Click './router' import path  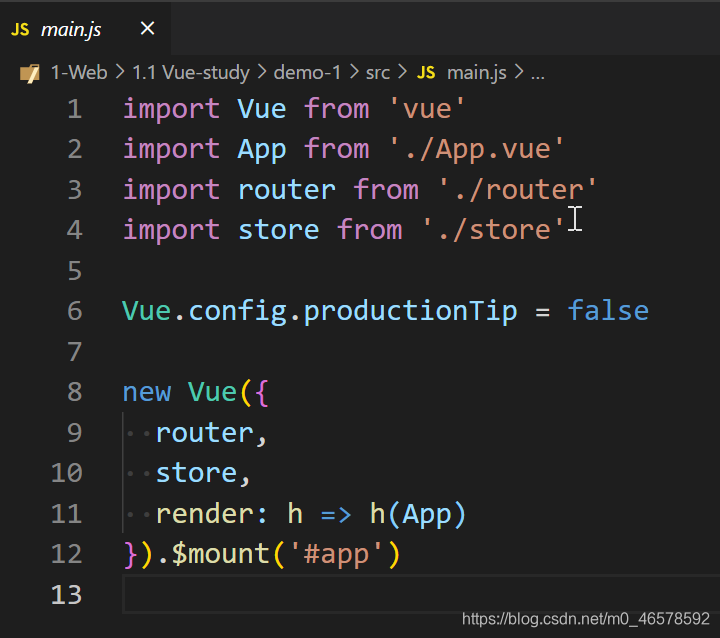pos(518,190)
